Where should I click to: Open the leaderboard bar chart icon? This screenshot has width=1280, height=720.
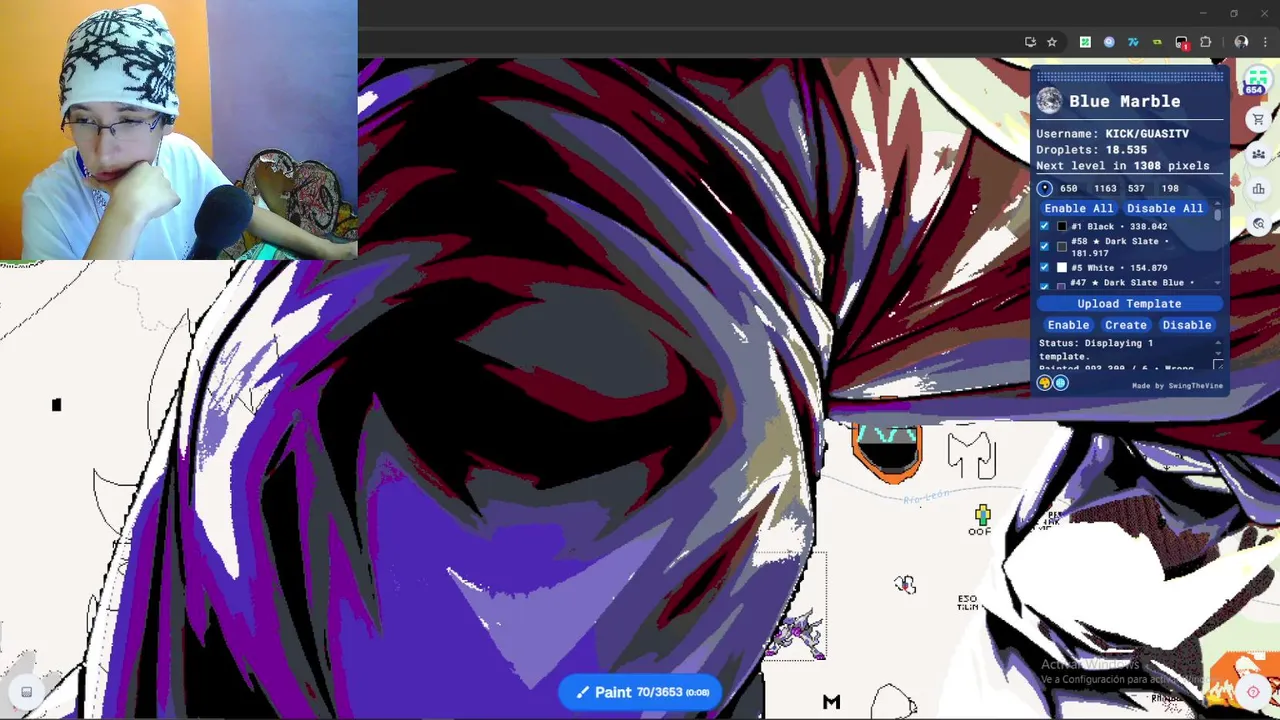click(1258, 189)
